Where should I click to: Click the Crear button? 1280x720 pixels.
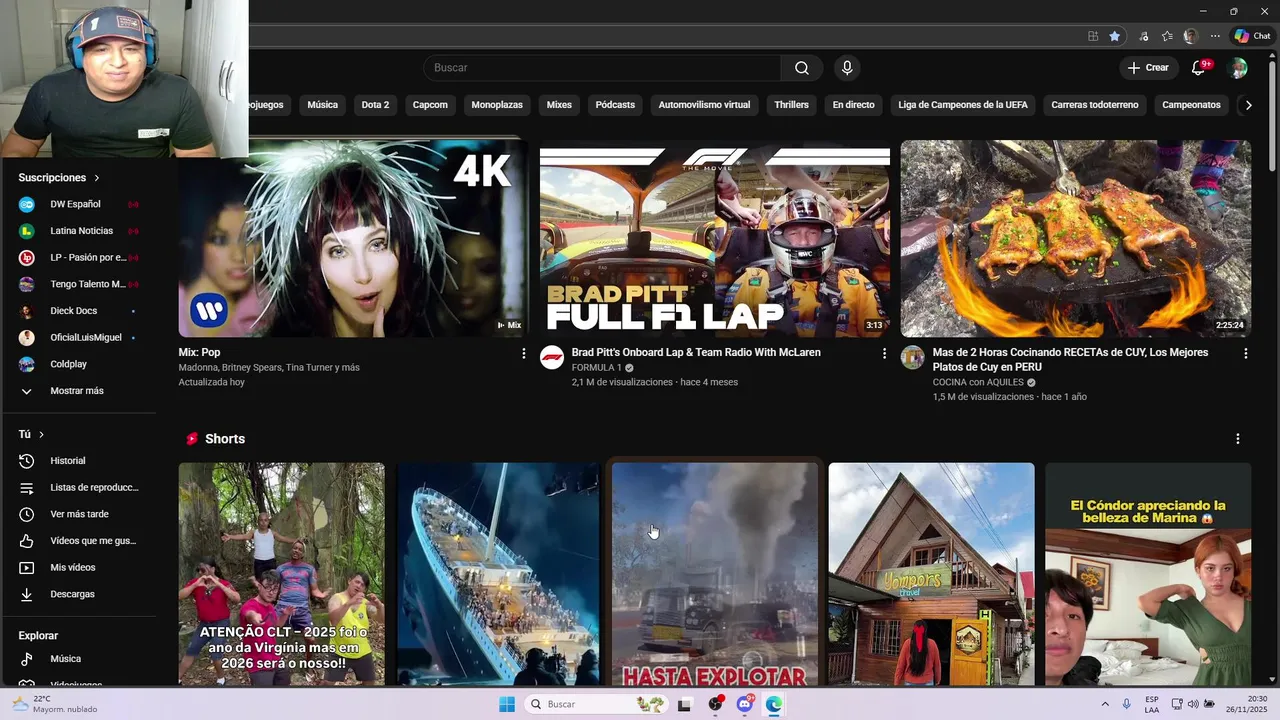[x=1148, y=68]
